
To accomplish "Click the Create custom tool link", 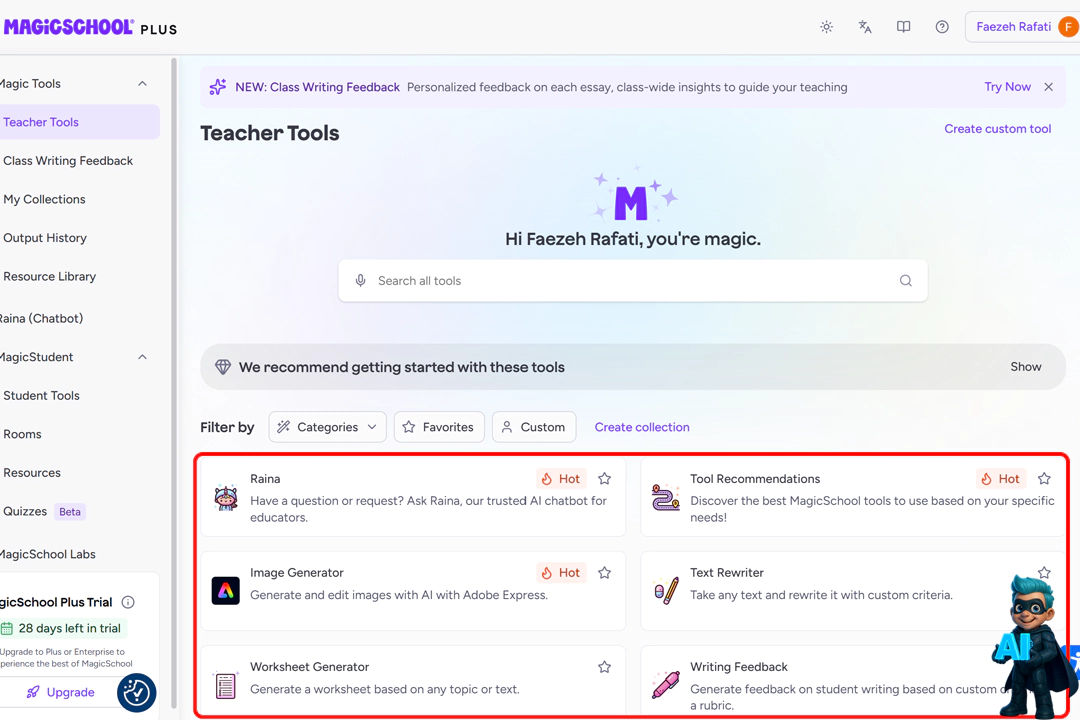I will pyautogui.click(x=997, y=129).
